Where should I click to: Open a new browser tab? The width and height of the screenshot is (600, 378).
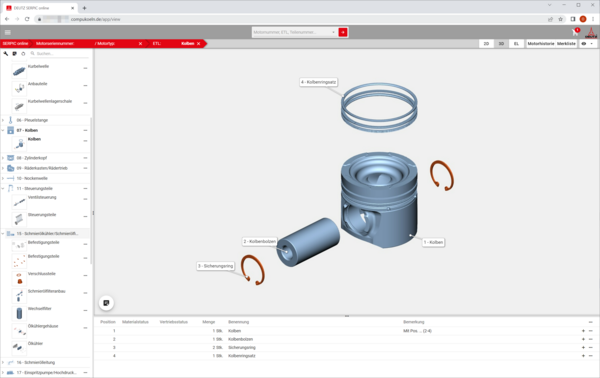click(85, 8)
